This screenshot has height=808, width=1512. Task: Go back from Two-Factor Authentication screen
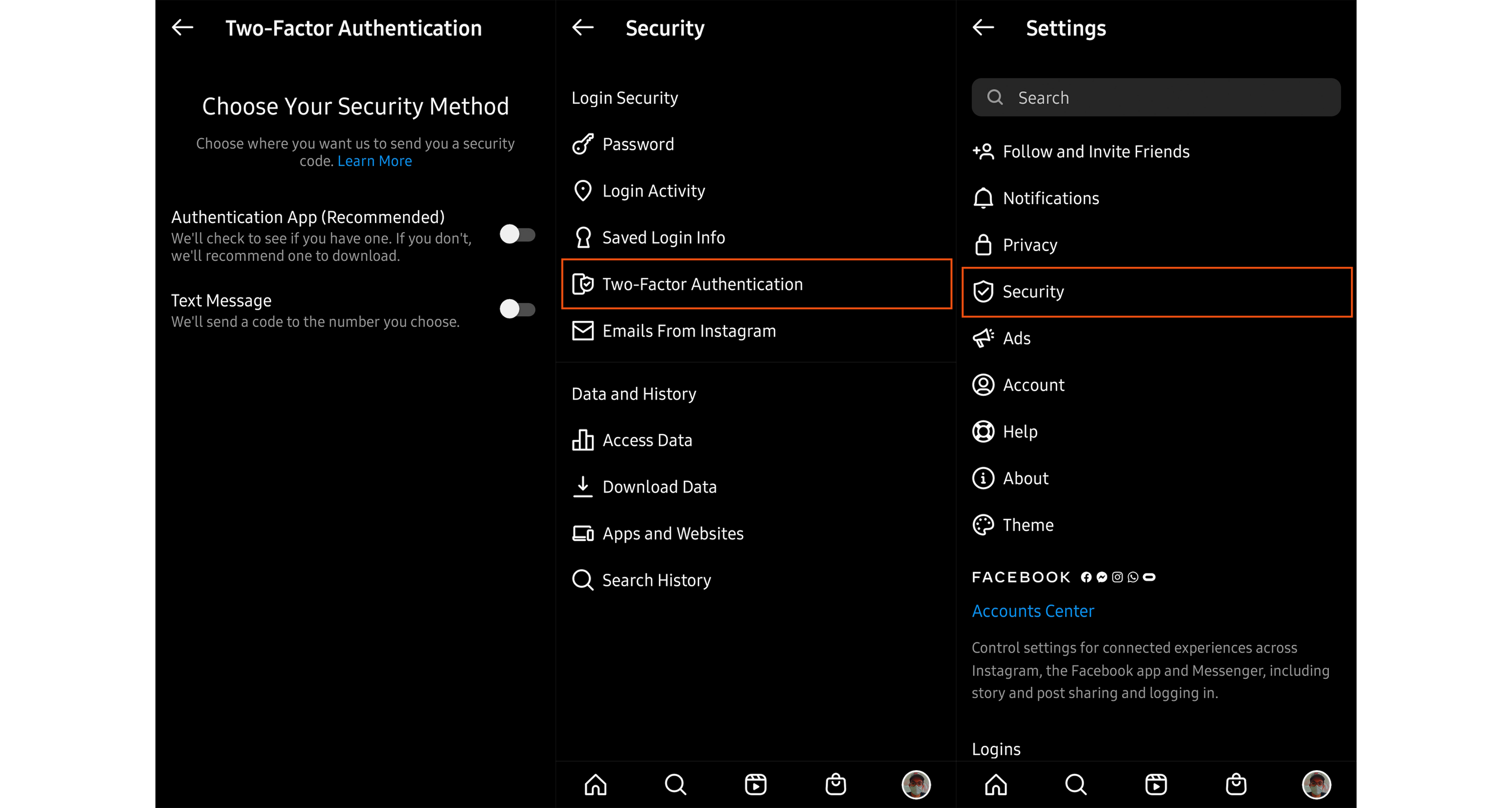point(183,28)
